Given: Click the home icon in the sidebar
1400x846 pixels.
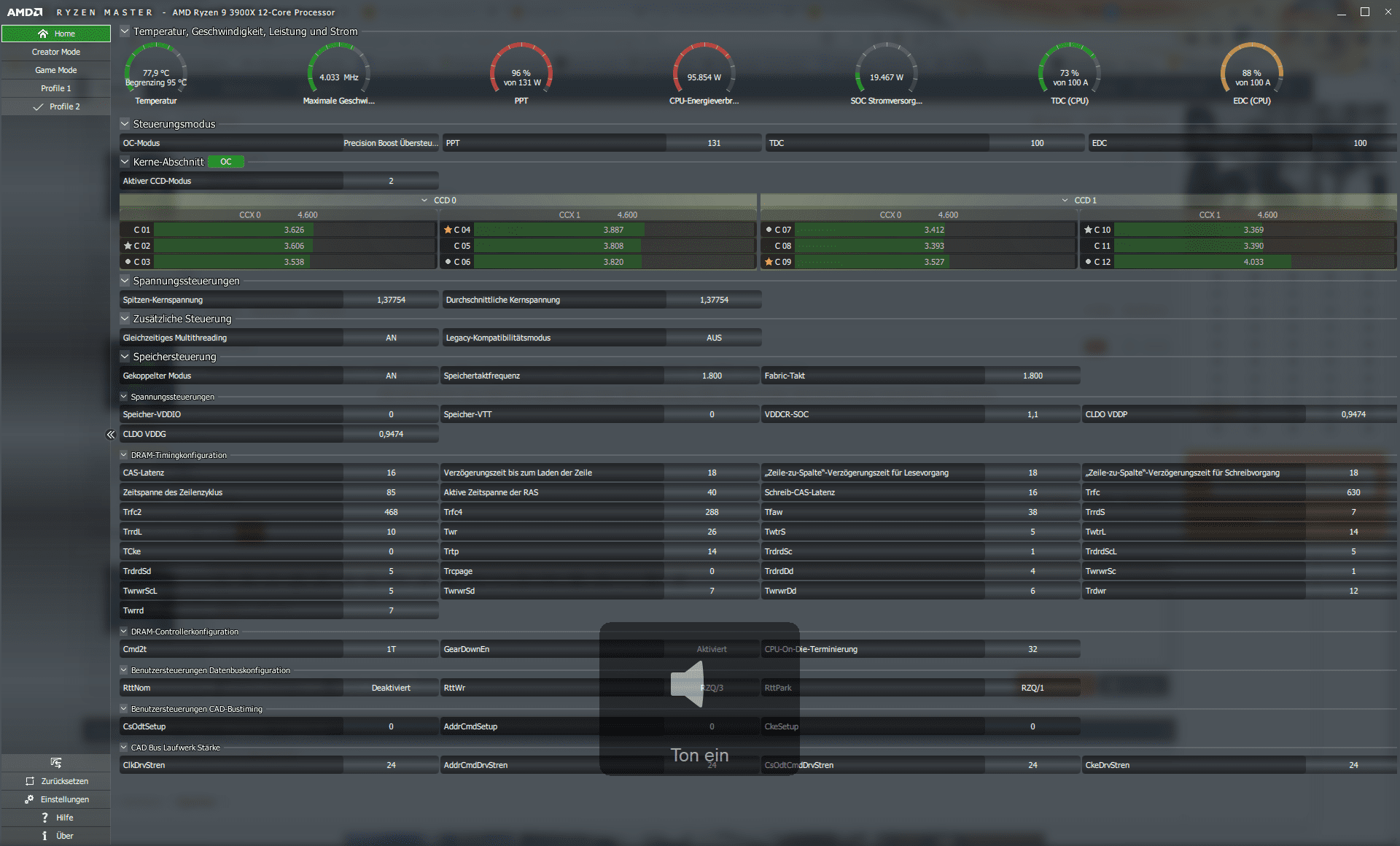Looking at the screenshot, I should [43, 34].
